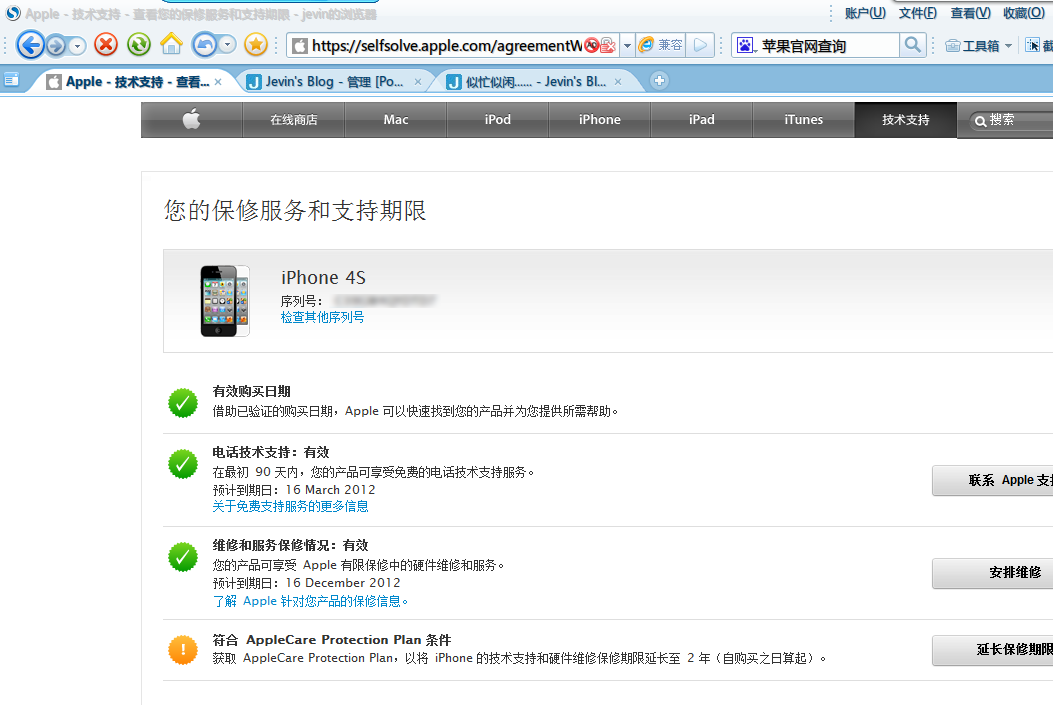Click the favorites star icon
The image size is (1053, 705).
click(256, 45)
